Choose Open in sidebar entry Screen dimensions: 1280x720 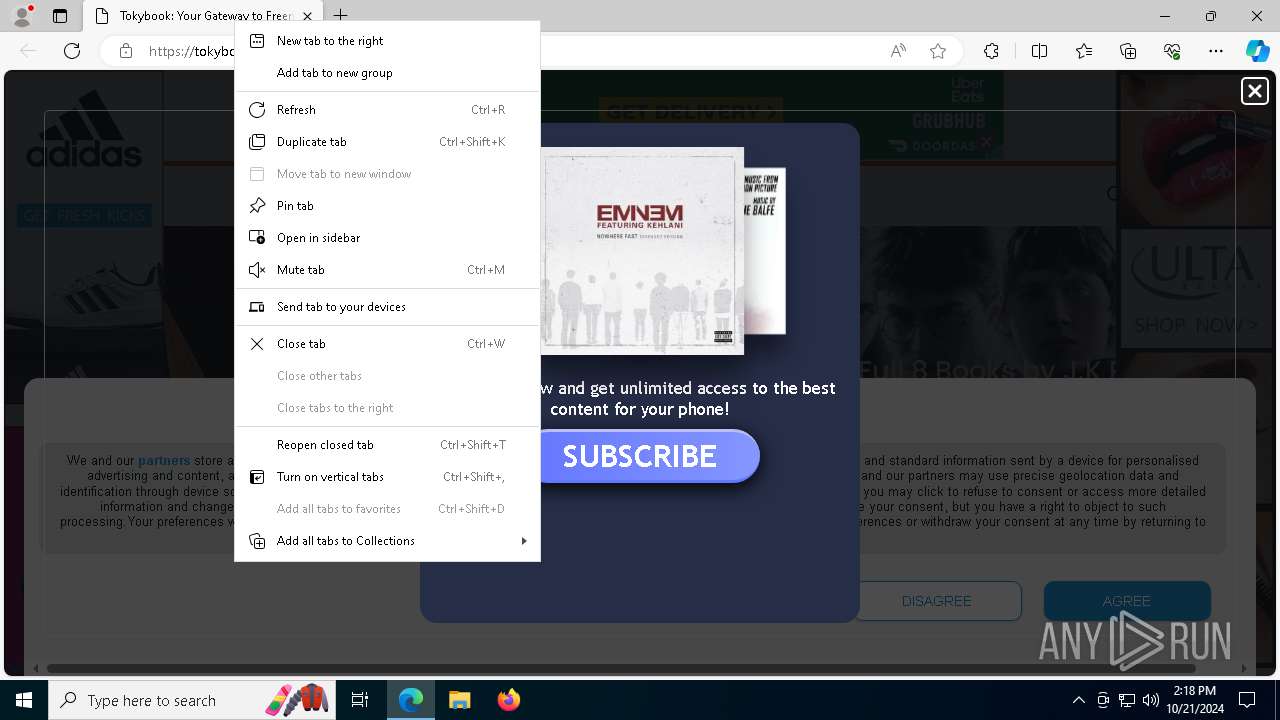387,238
